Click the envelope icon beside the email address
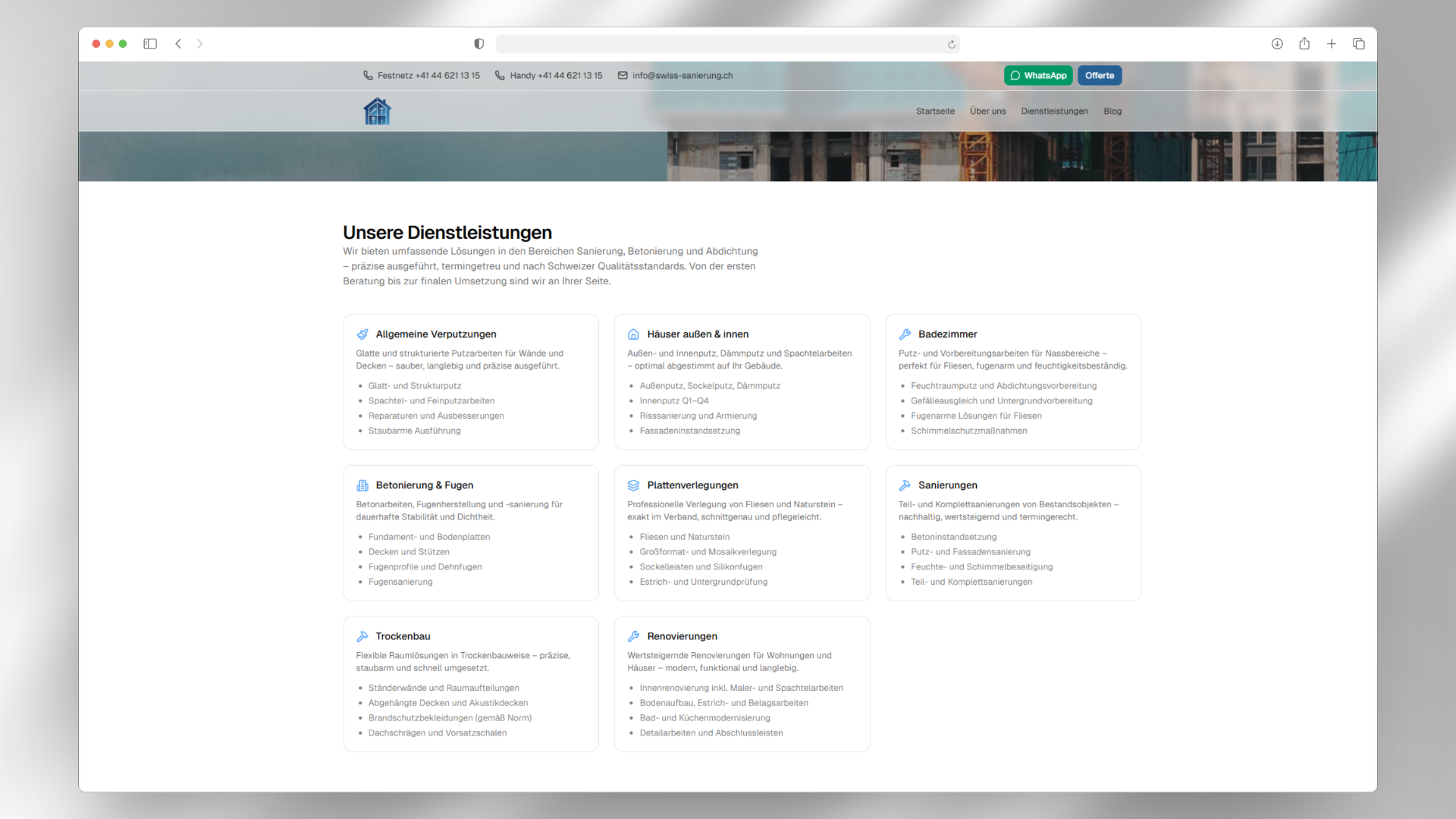 pyautogui.click(x=622, y=75)
